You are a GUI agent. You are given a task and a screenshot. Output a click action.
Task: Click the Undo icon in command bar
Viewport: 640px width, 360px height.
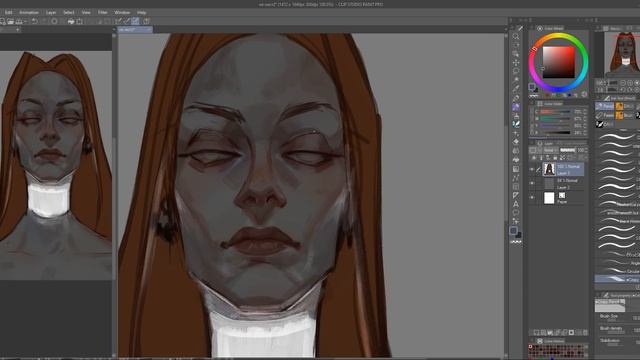point(35,21)
